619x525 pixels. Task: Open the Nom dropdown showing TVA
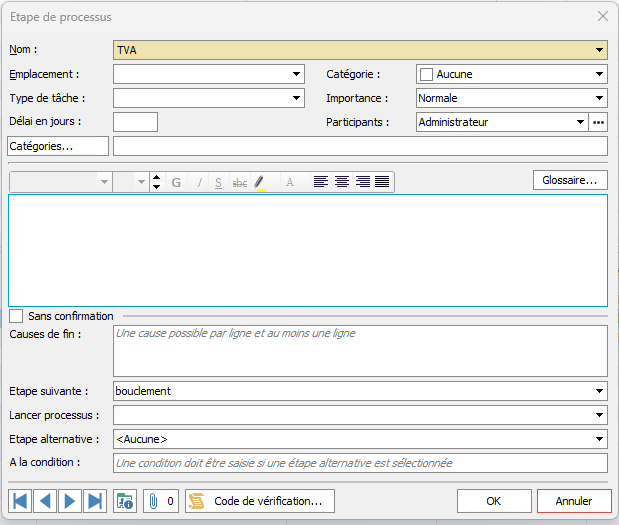coord(599,50)
